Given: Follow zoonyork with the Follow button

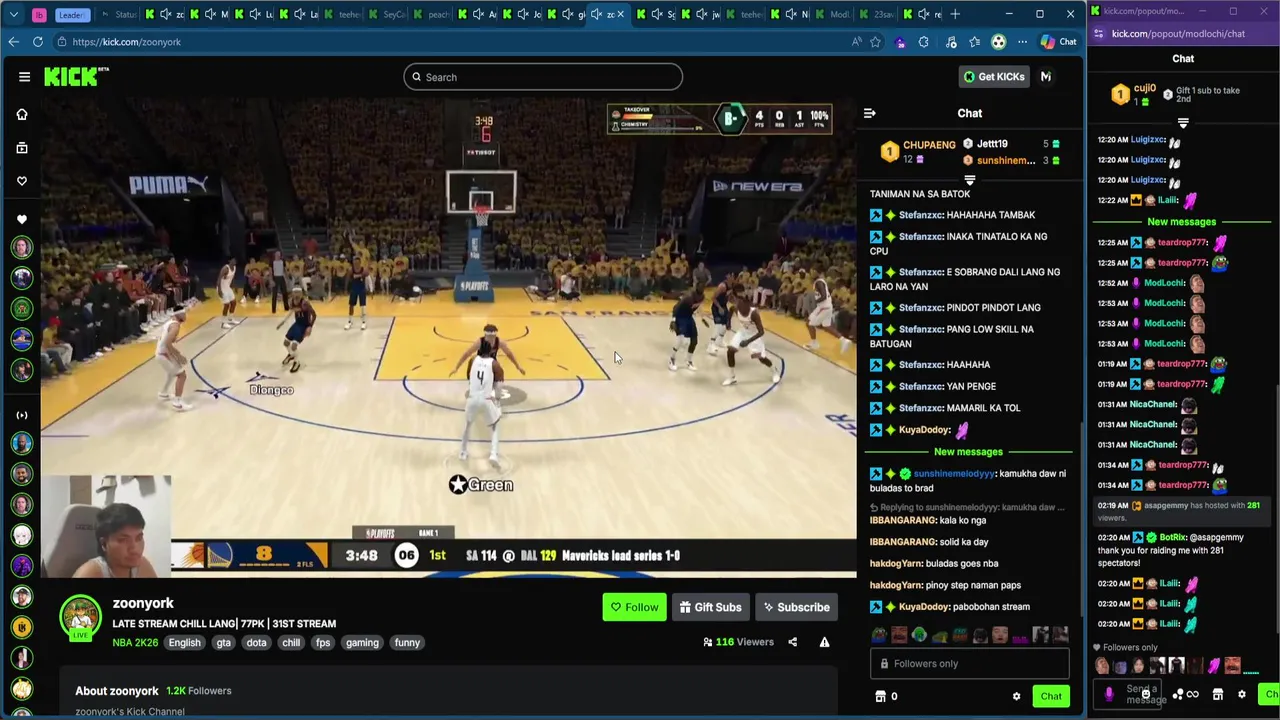Looking at the screenshot, I should 634,607.
